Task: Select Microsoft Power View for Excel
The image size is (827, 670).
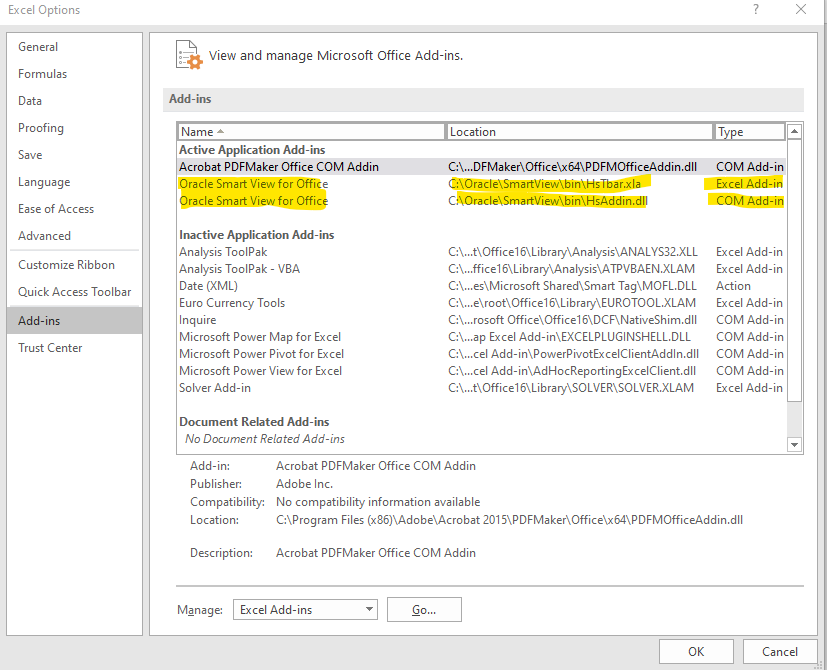Action: click(481, 371)
